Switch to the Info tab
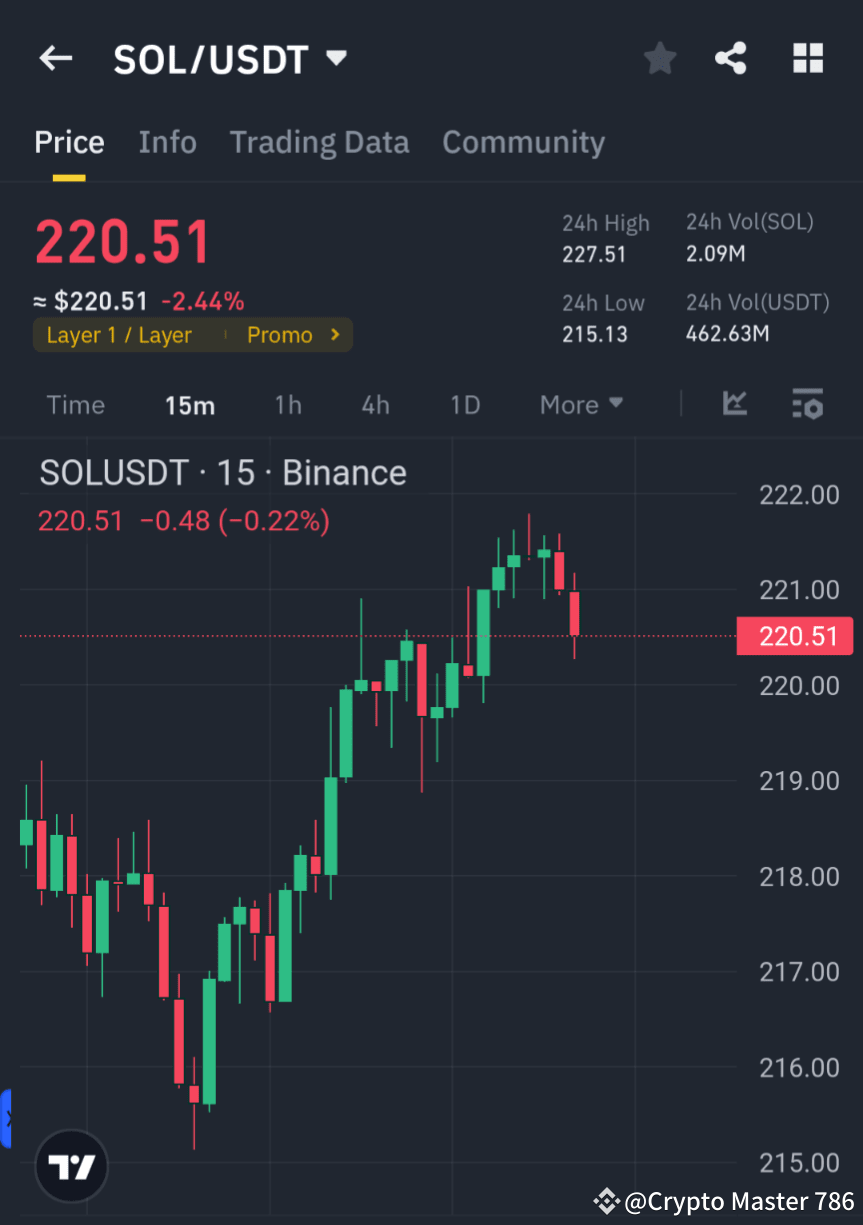The height and width of the screenshot is (1225, 863). pos(167,142)
